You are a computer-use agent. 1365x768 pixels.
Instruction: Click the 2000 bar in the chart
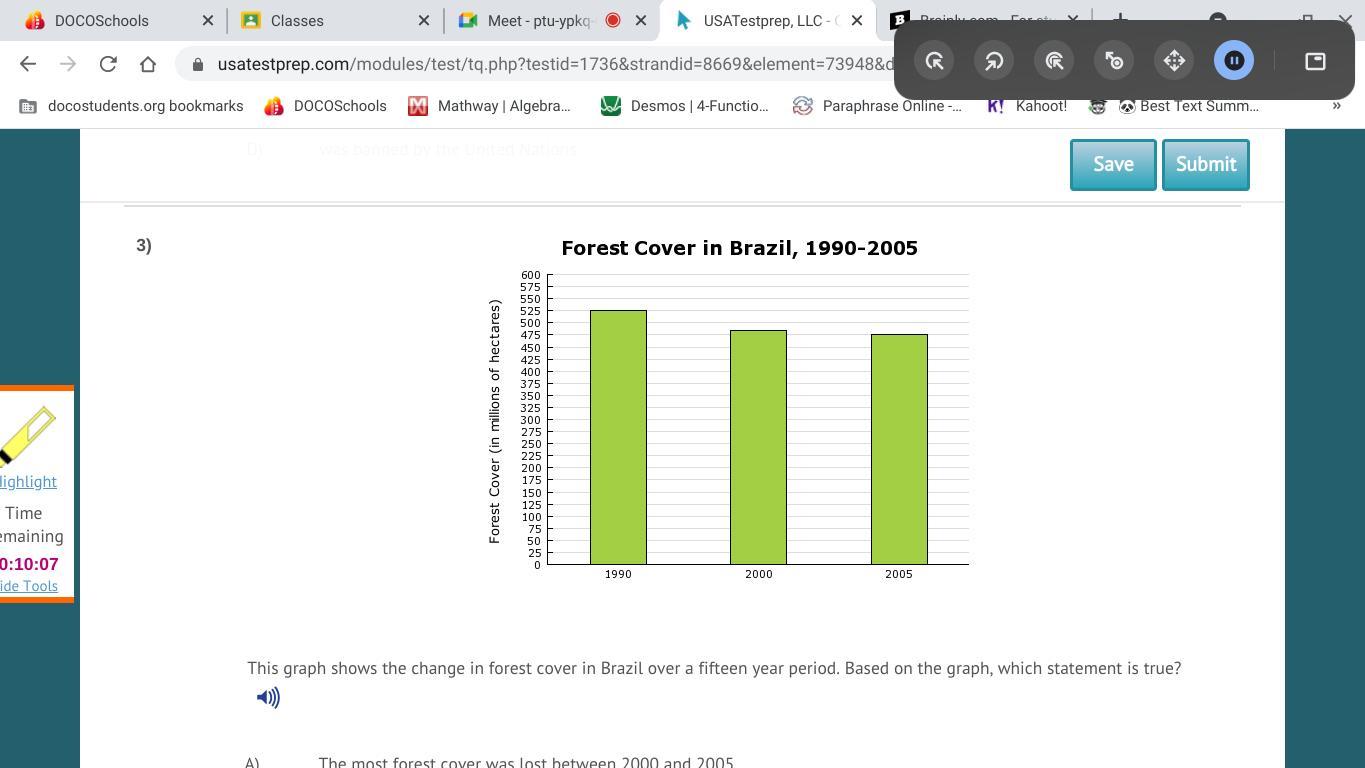point(758,448)
